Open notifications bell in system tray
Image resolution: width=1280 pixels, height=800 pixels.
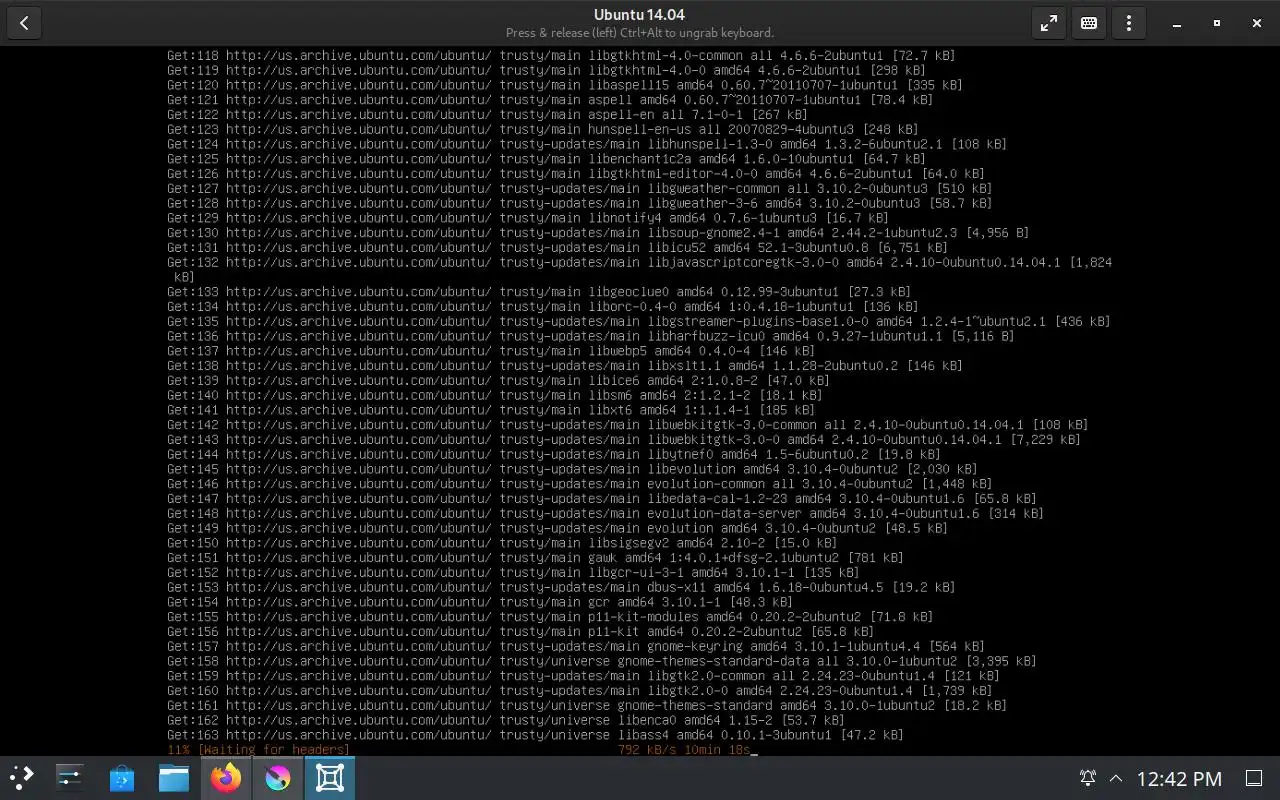[x=1088, y=778]
